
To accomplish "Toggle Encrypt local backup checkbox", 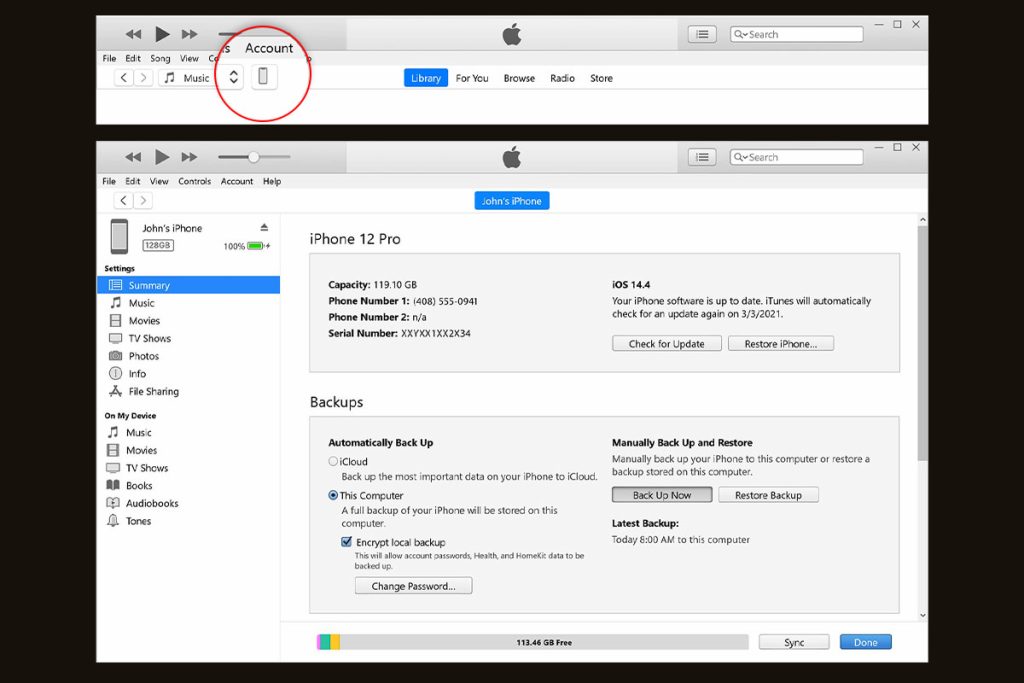I will tap(347, 541).
